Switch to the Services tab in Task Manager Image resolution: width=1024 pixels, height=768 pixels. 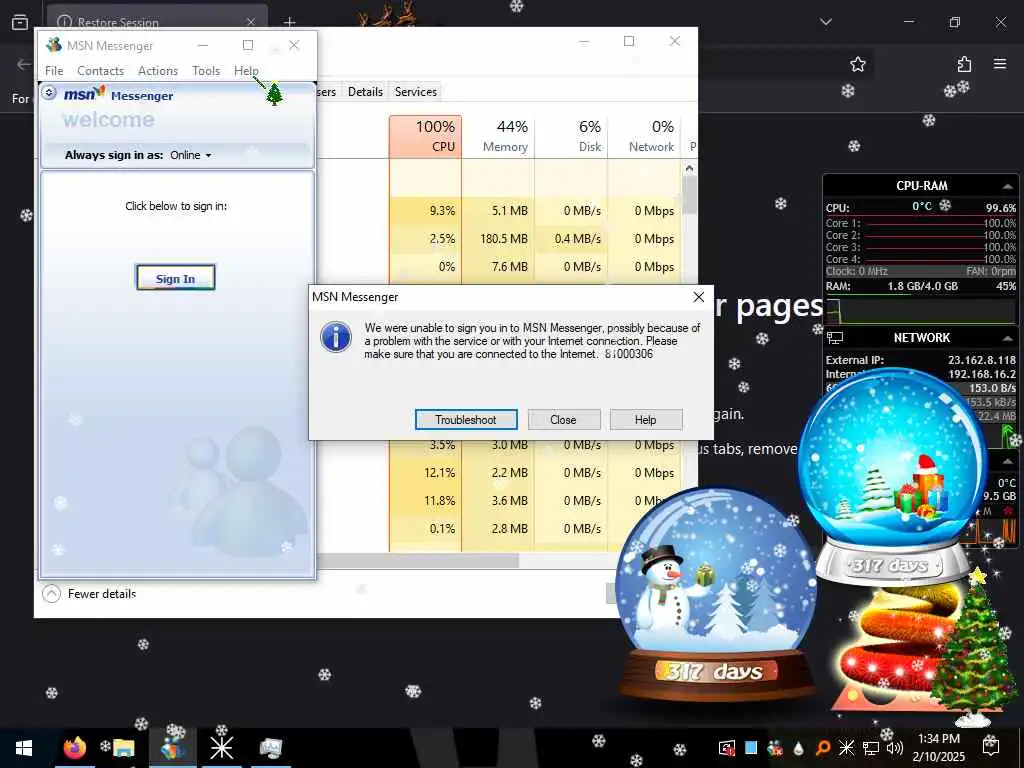pyautogui.click(x=415, y=91)
